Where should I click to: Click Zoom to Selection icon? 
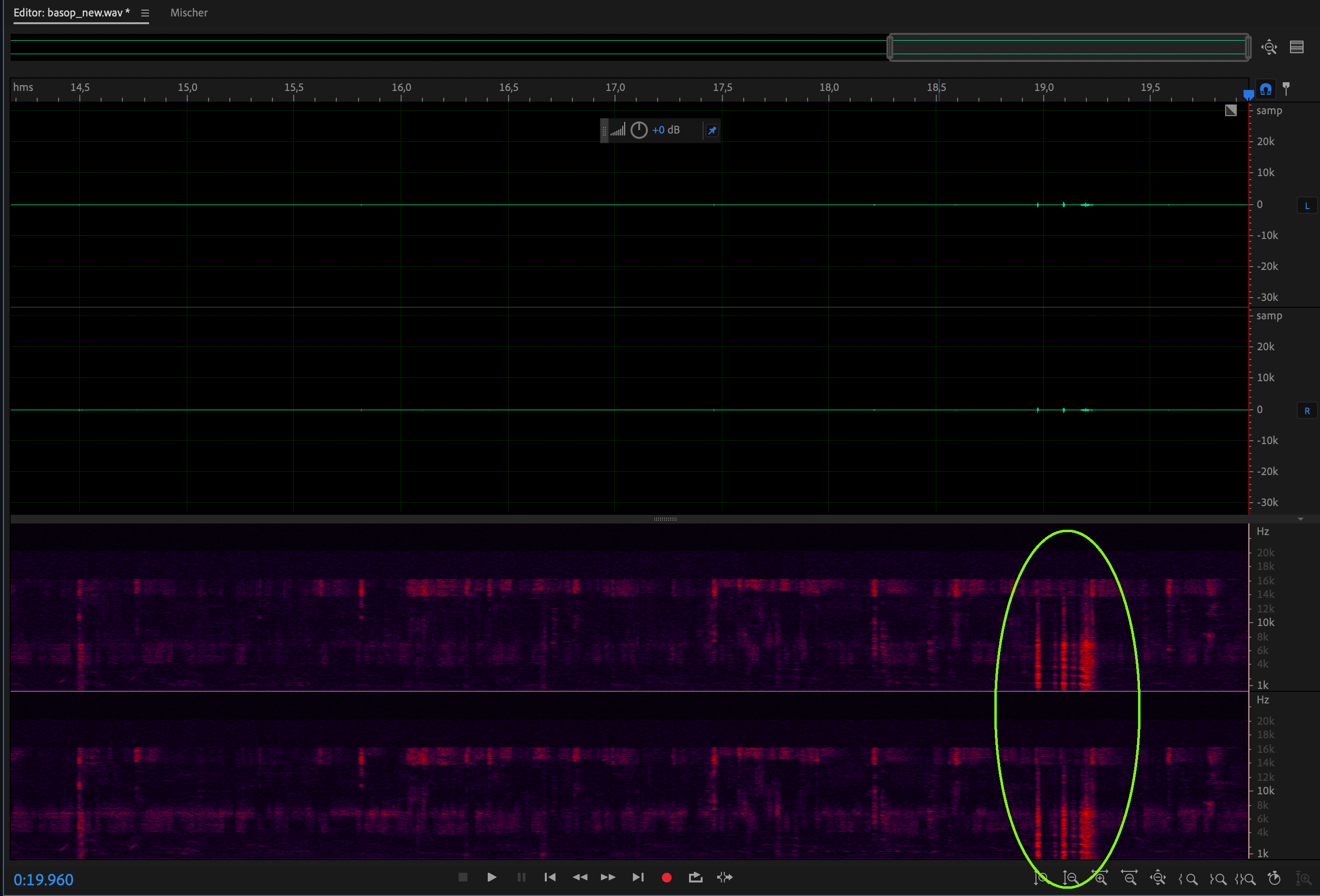pyautogui.click(x=1245, y=879)
